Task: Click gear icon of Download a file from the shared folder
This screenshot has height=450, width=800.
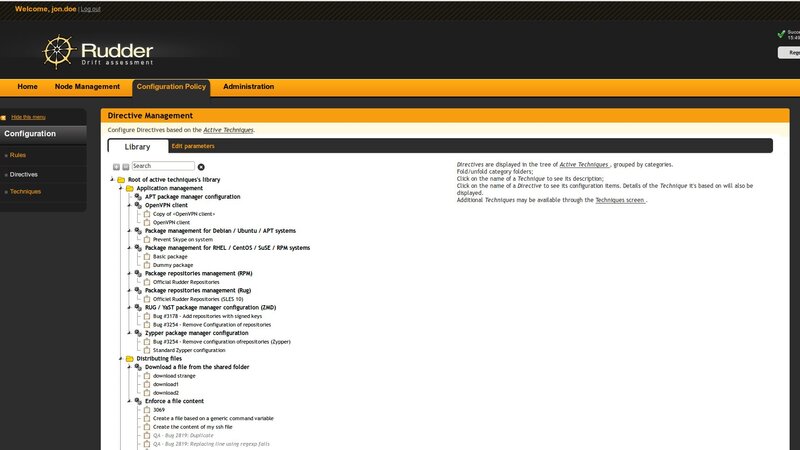Action: point(138,367)
